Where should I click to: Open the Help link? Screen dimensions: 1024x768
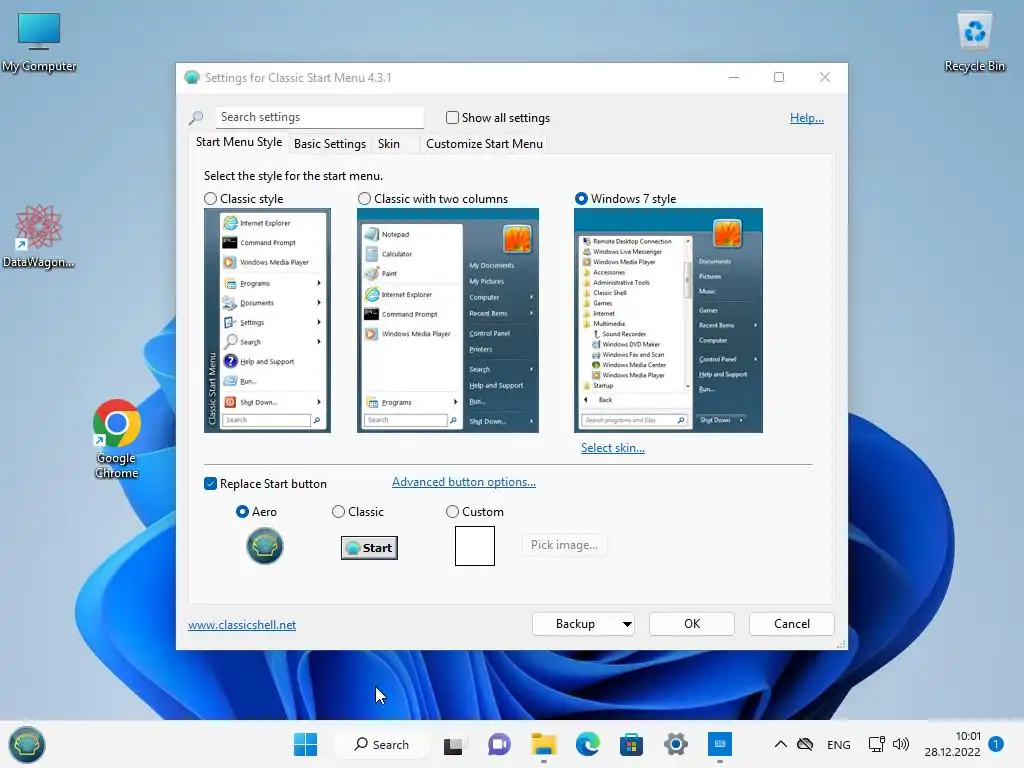(807, 118)
